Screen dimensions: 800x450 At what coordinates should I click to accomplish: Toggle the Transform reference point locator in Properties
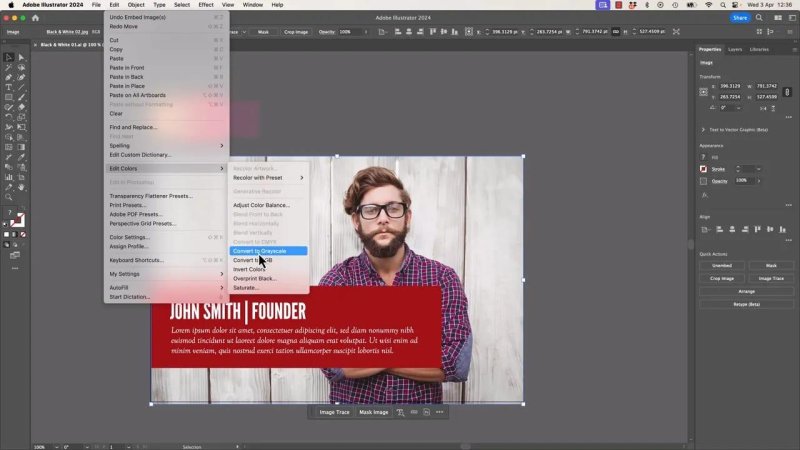click(704, 92)
